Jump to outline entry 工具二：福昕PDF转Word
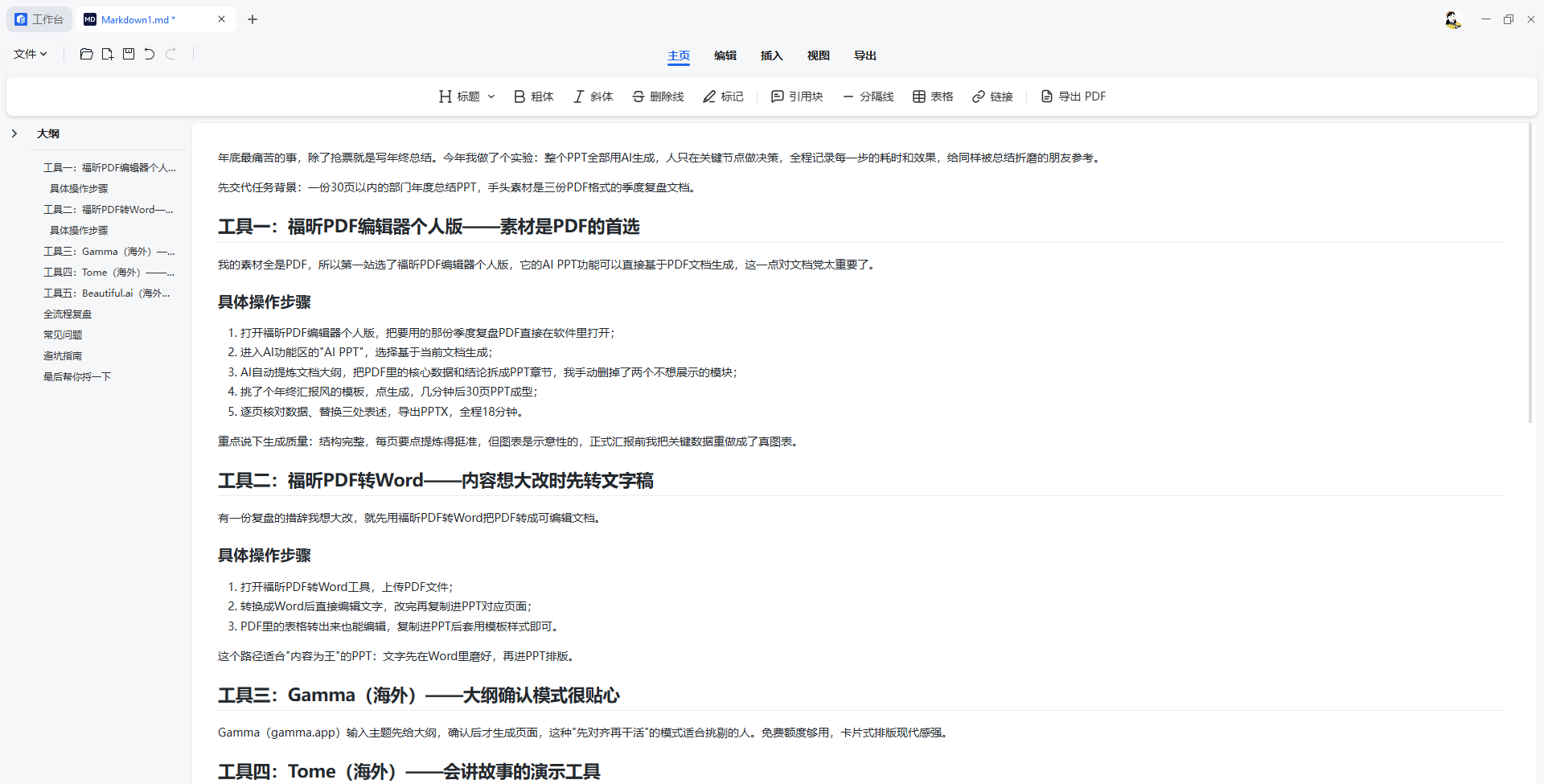 coord(109,209)
